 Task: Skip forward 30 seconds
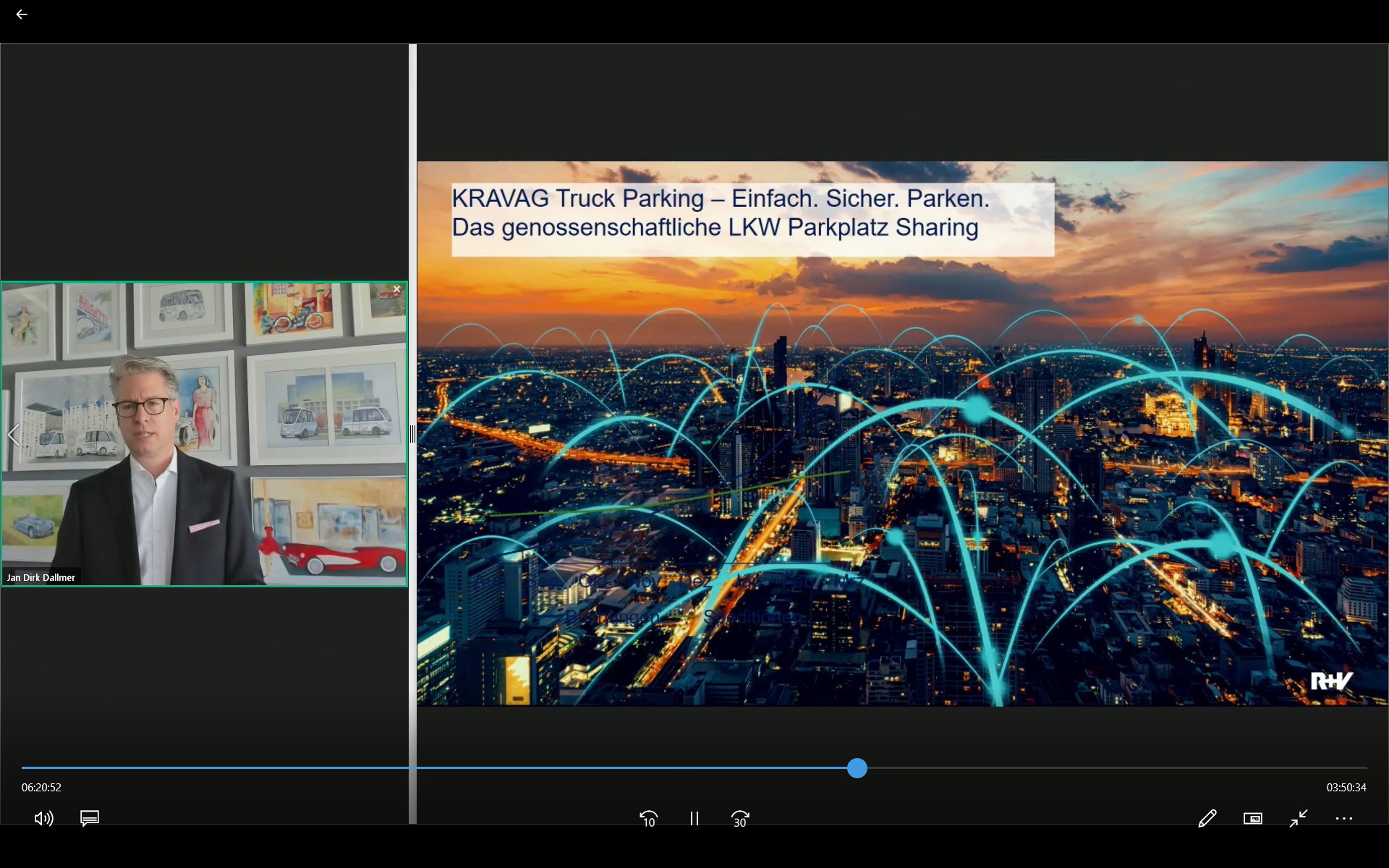point(740,819)
